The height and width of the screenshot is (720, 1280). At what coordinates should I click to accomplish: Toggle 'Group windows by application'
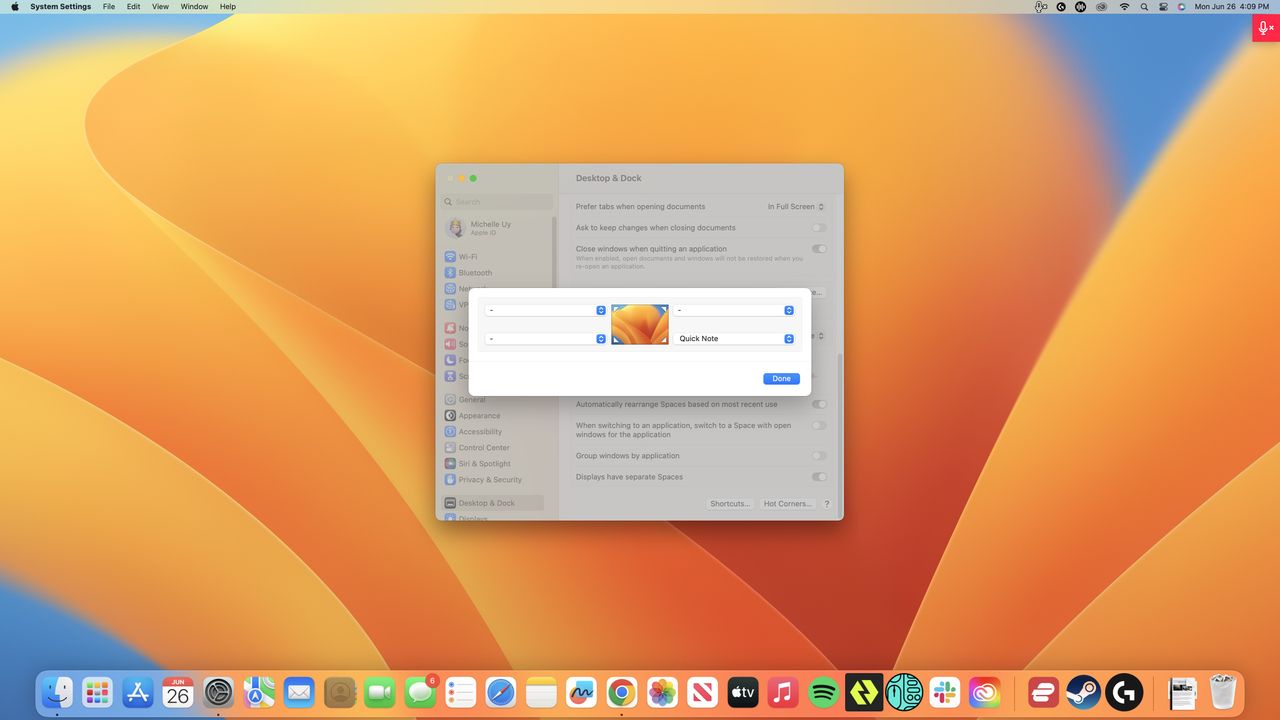(819, 456)
